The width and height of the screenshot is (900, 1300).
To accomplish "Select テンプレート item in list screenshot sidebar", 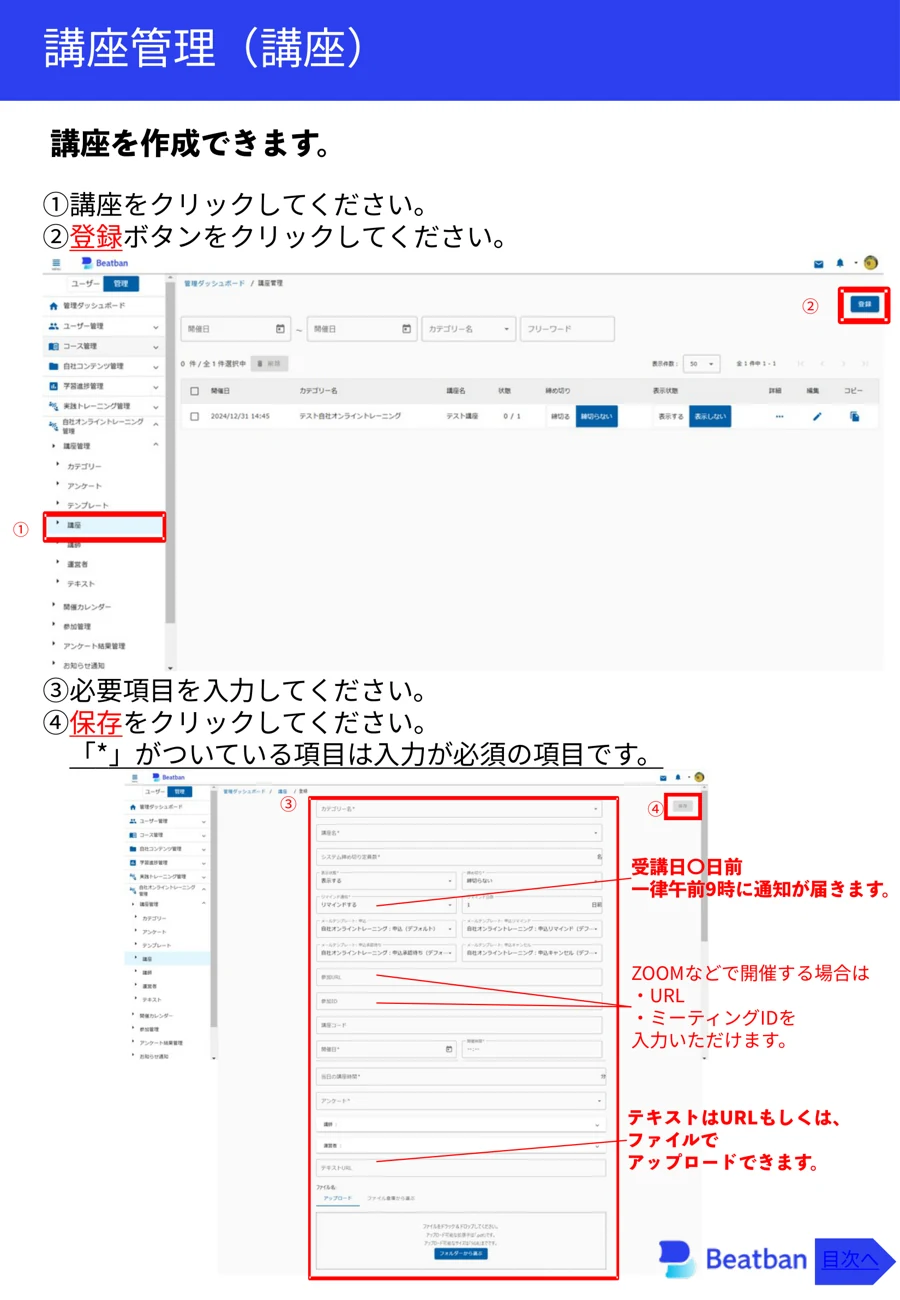I will 88,505.
